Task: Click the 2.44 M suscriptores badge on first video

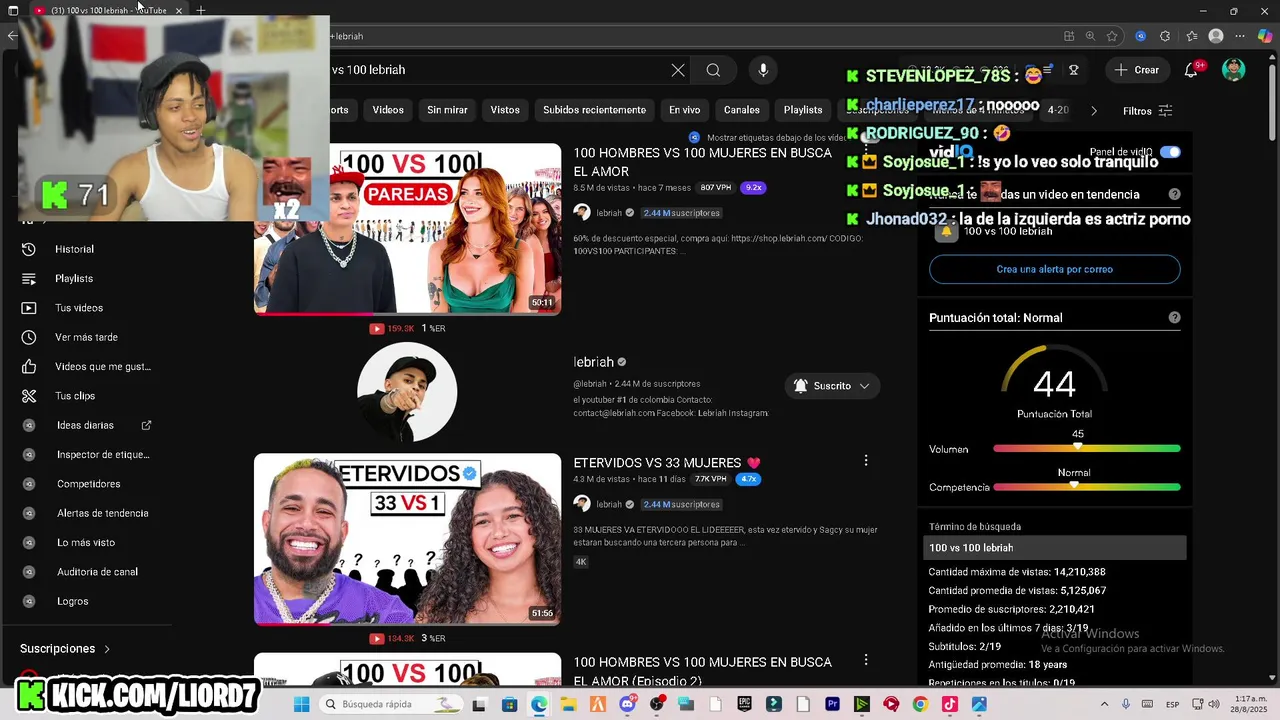Action: pos(681,213)
